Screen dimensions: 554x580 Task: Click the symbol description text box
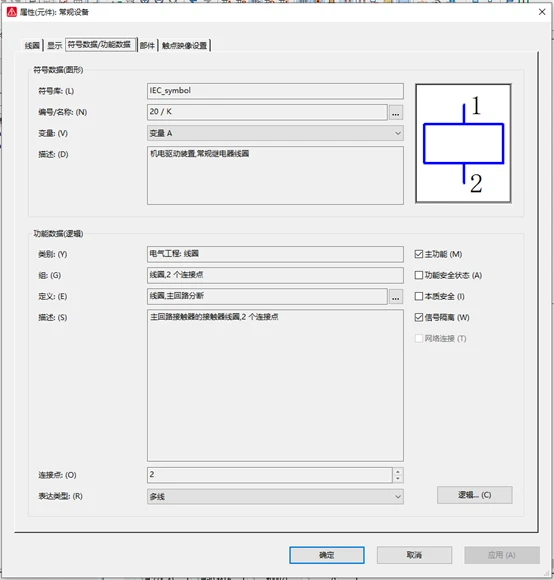pos(275,175)
